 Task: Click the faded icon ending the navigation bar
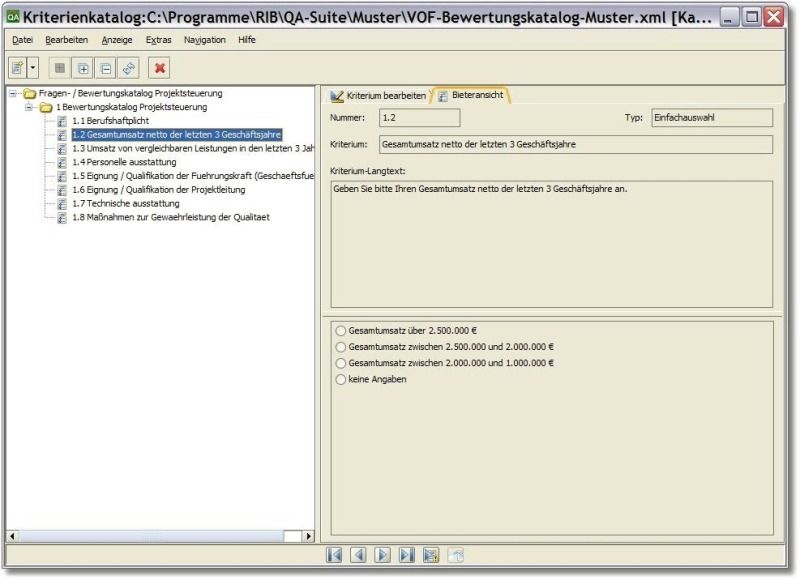[x=456, y=554]
